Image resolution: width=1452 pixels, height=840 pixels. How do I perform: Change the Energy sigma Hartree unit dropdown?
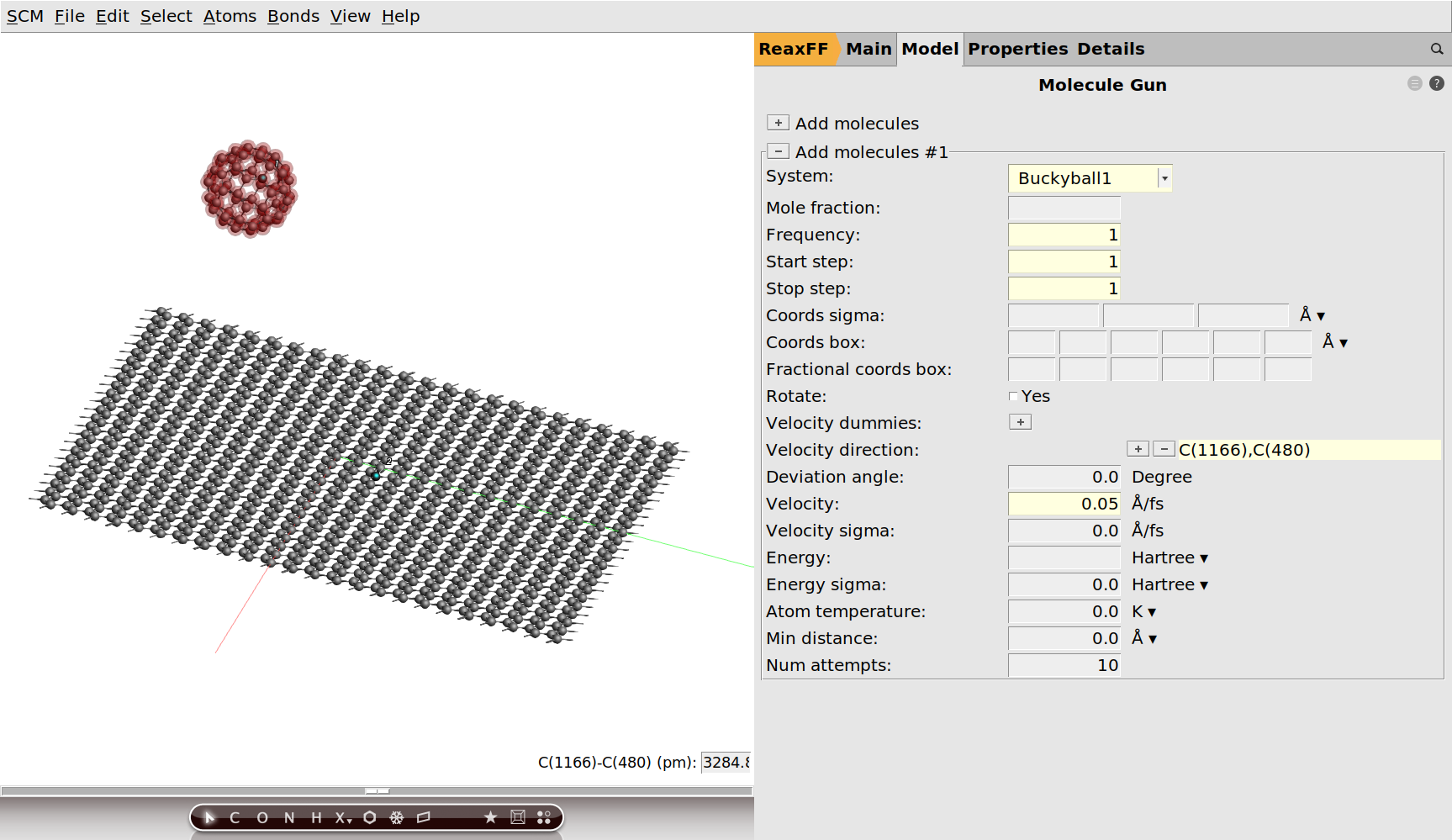point(1170,584)
